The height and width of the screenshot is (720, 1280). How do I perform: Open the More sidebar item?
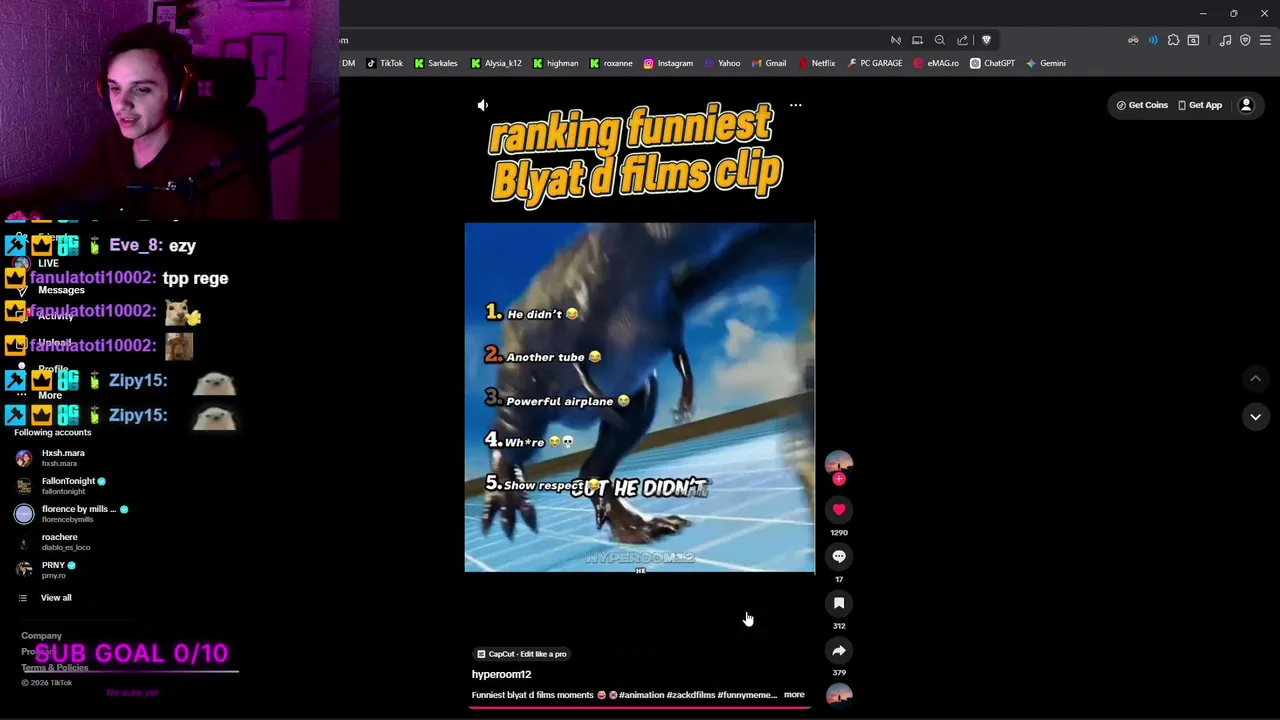(x=50, y=395)
